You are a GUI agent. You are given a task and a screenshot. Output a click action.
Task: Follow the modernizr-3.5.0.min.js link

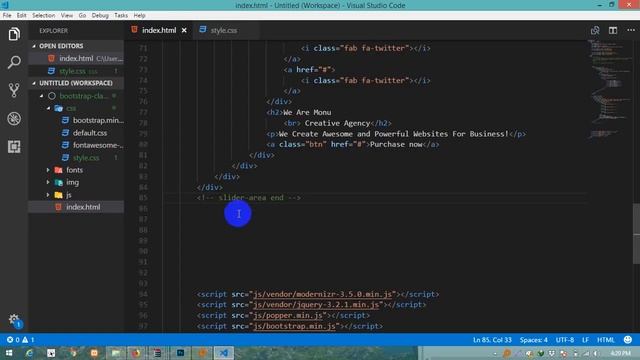(x=322, y=294)
